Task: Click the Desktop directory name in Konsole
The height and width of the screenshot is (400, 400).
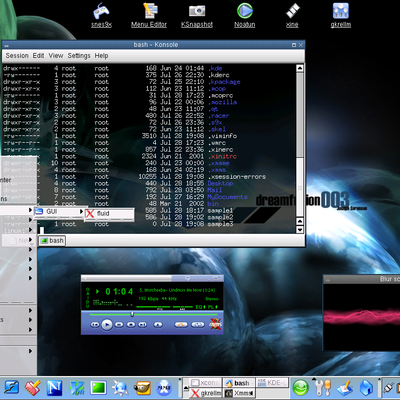Action: [220, 183]
